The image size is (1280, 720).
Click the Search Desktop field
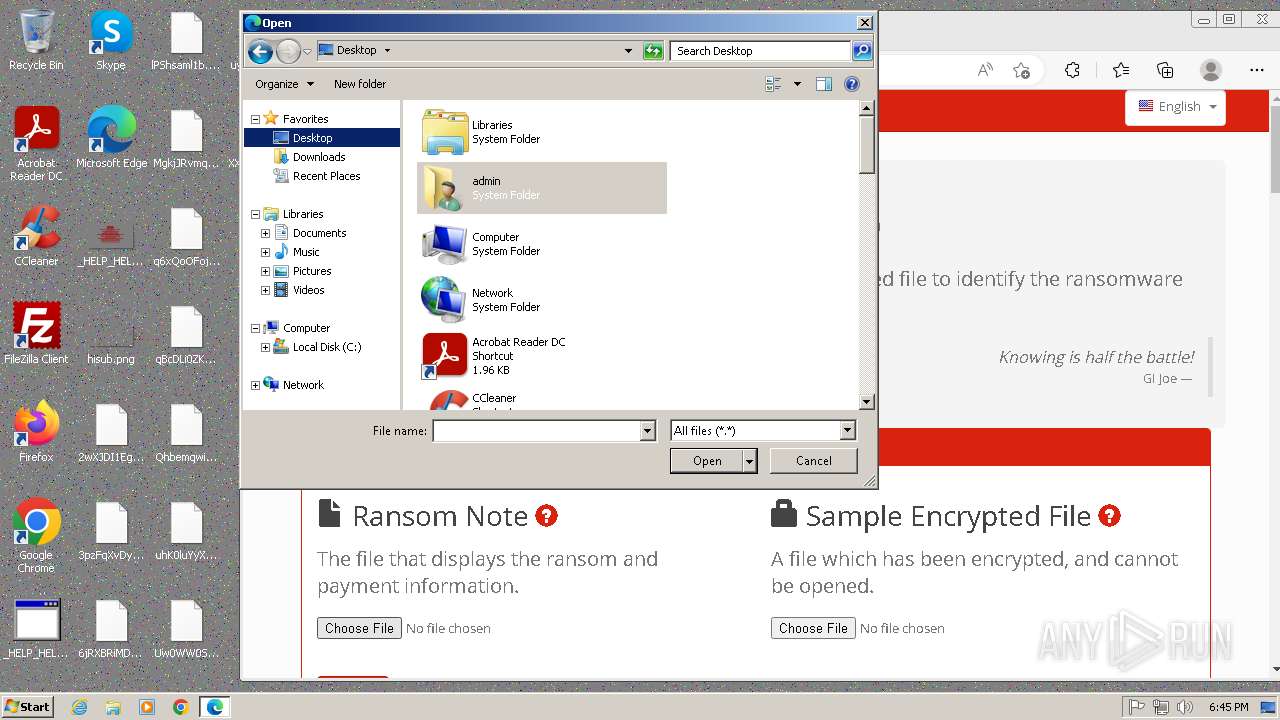[761, 51]
